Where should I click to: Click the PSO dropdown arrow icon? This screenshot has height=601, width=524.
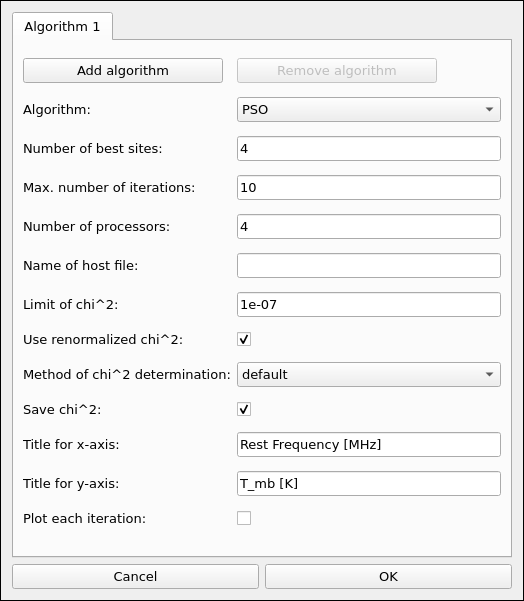coord(489,110)
